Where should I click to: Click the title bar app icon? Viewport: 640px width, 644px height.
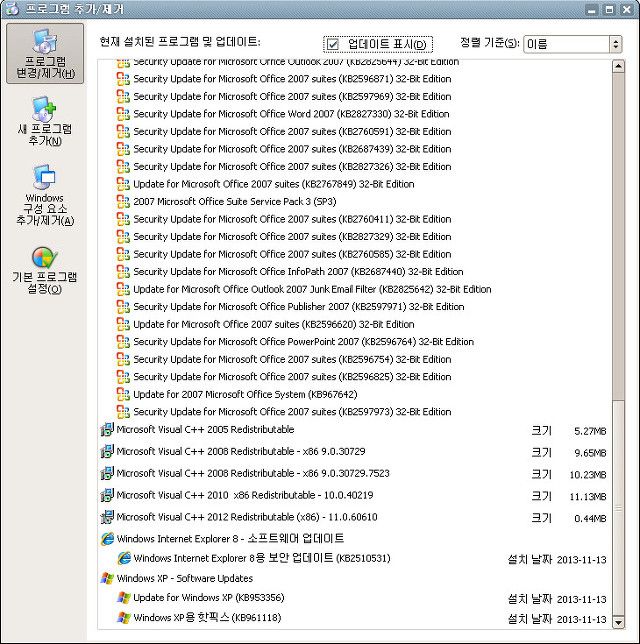[12, 8]
